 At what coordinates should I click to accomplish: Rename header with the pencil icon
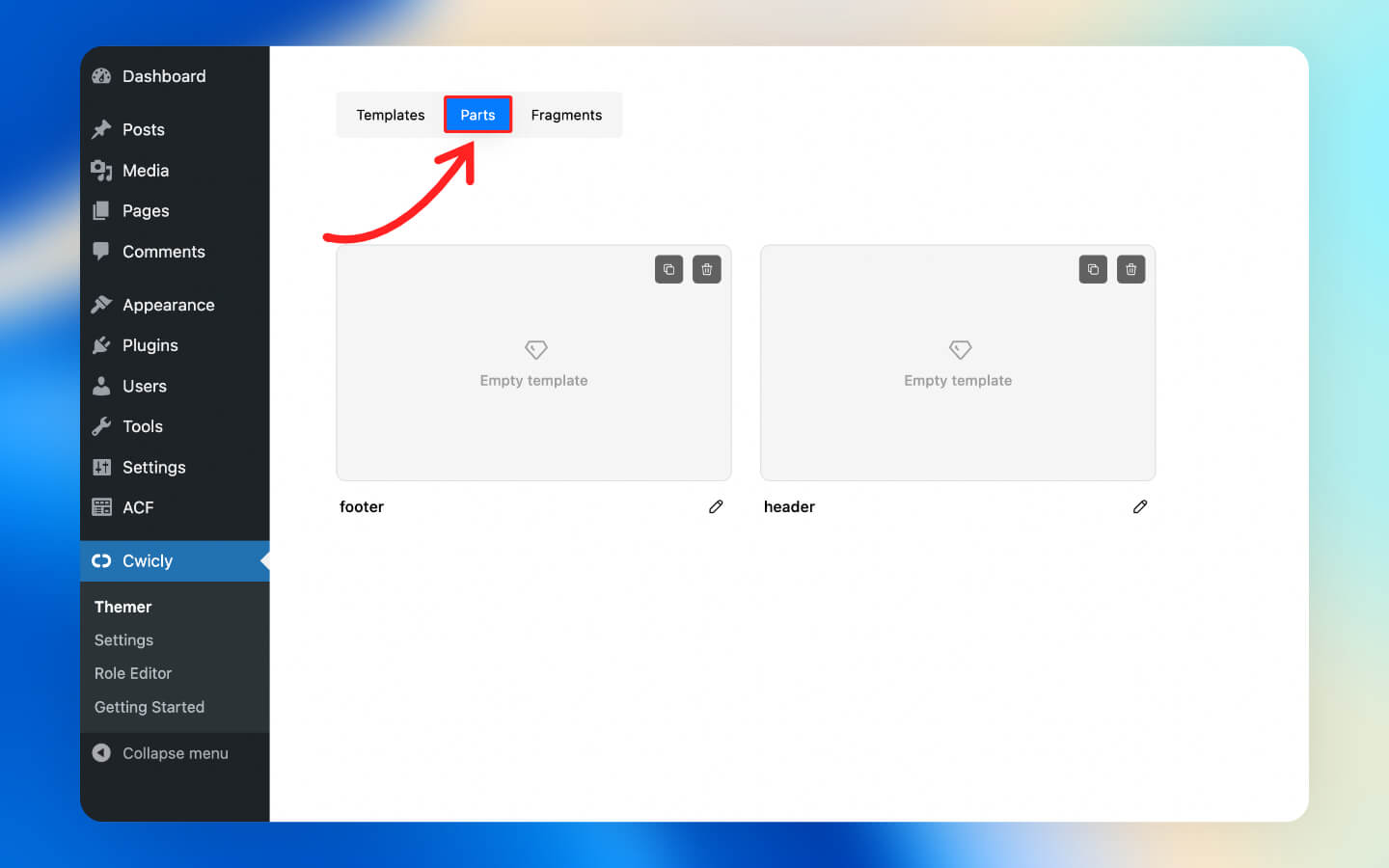[x=1140, y=506]
